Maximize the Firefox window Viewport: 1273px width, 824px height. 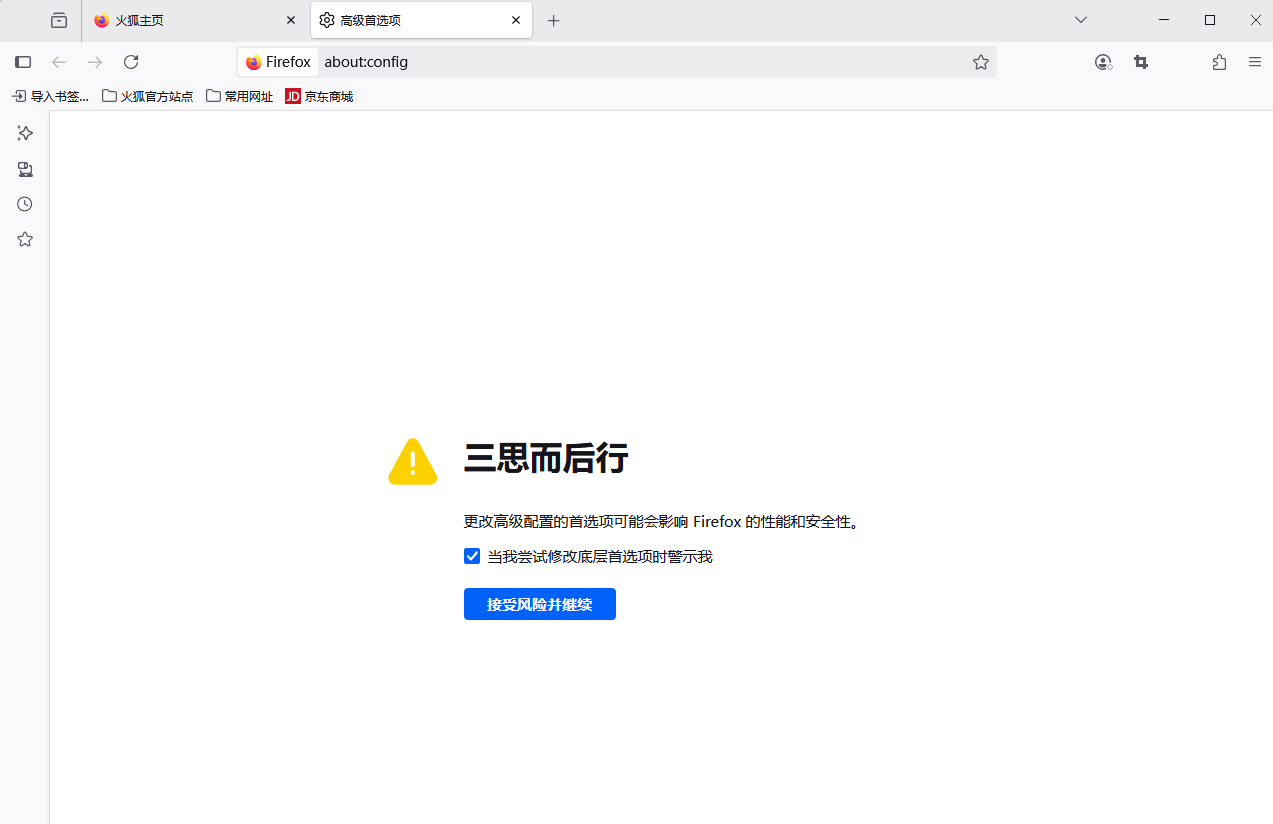coord(1210,20)
